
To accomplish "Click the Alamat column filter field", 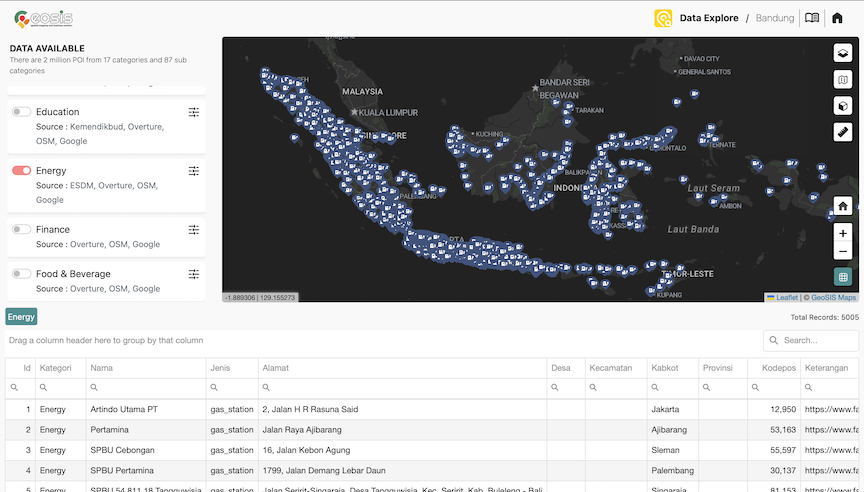I will click(402, 388).
